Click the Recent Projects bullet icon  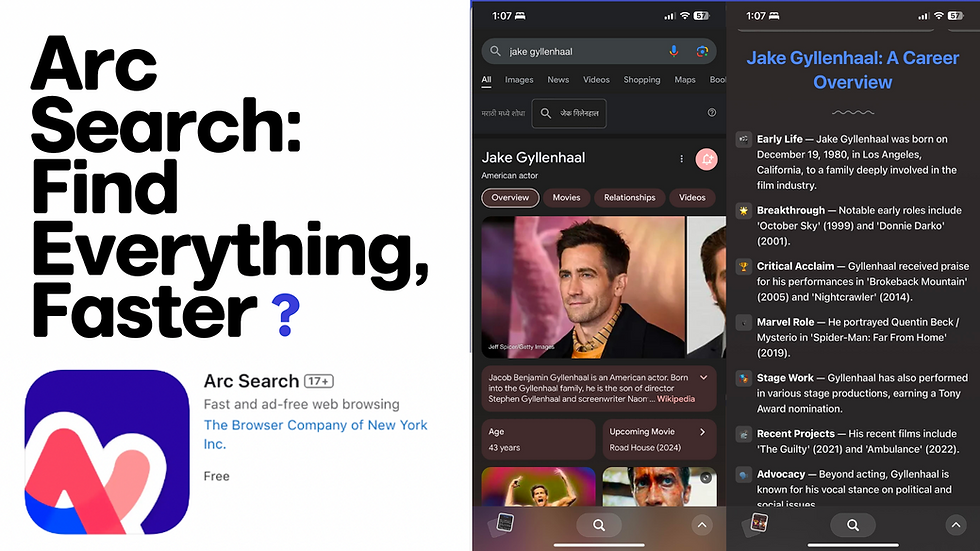tap(743, 434)
